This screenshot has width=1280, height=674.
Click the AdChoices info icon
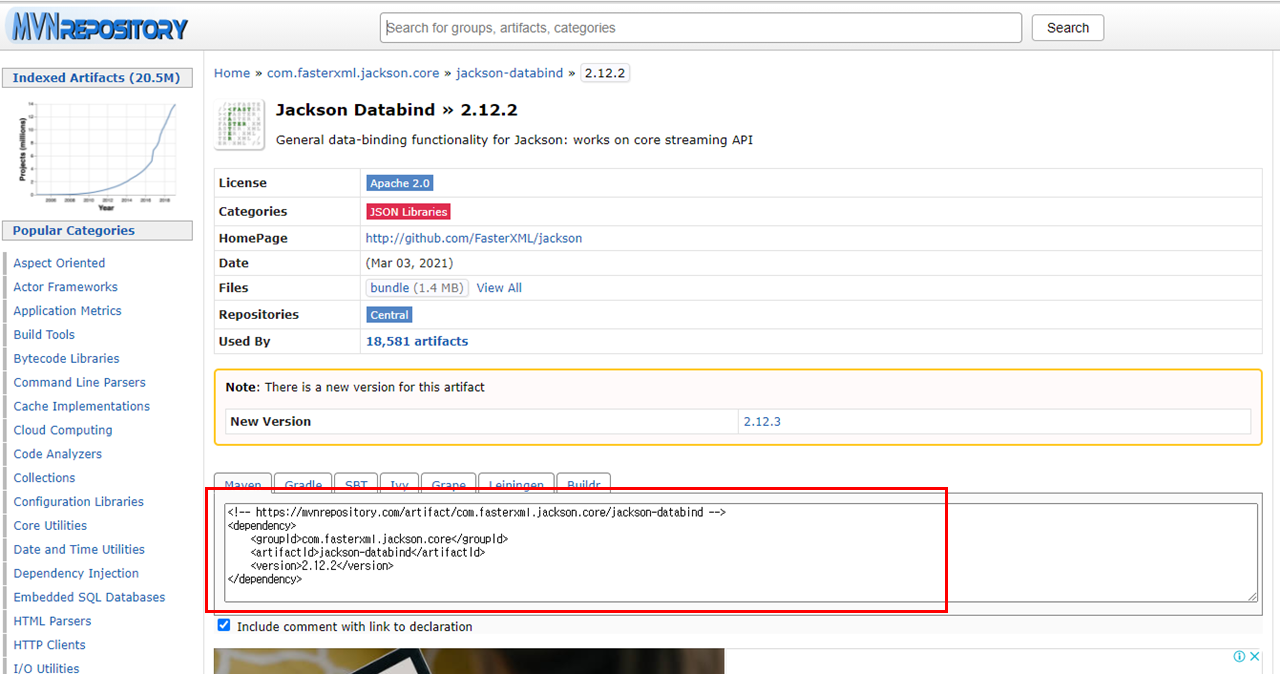tap(1239, 656)
